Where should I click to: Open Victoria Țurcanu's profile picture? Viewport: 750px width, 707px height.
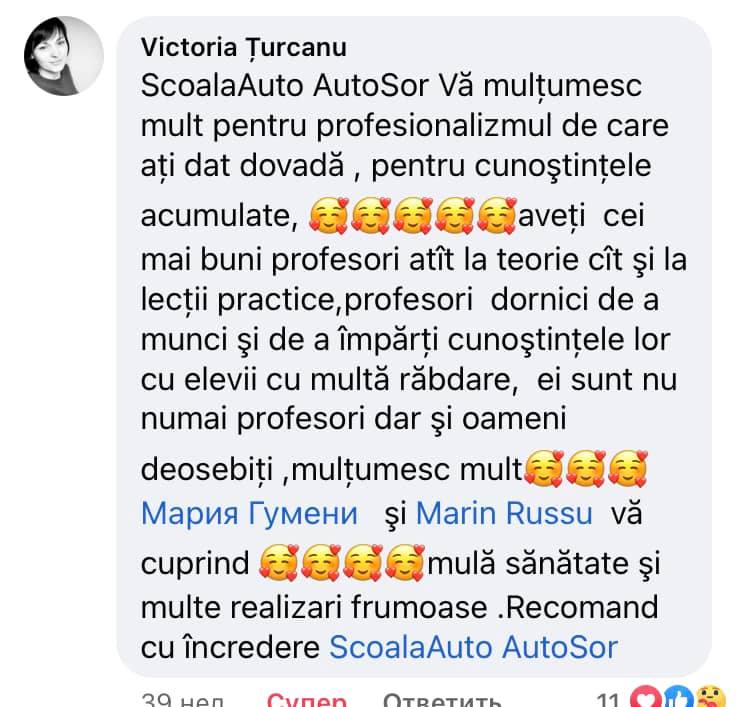(64, 55)
